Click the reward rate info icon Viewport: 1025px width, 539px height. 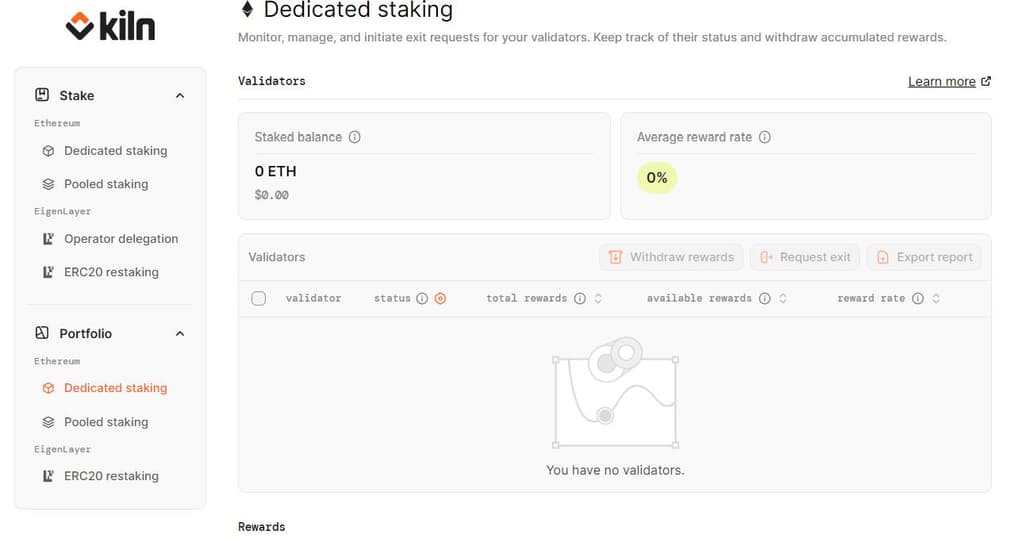pos(918,298)
